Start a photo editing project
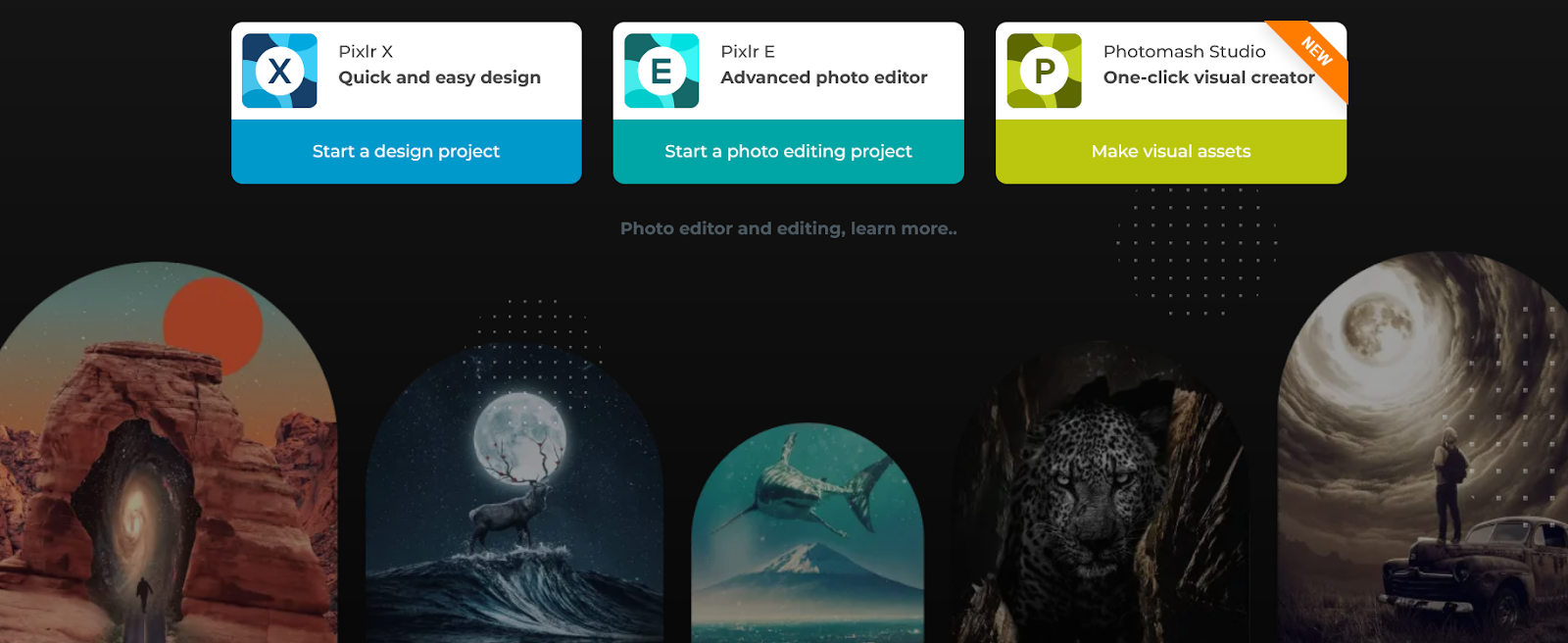Screen dimensions: 1568x643 pyautogui.click(x=789, y=152)
